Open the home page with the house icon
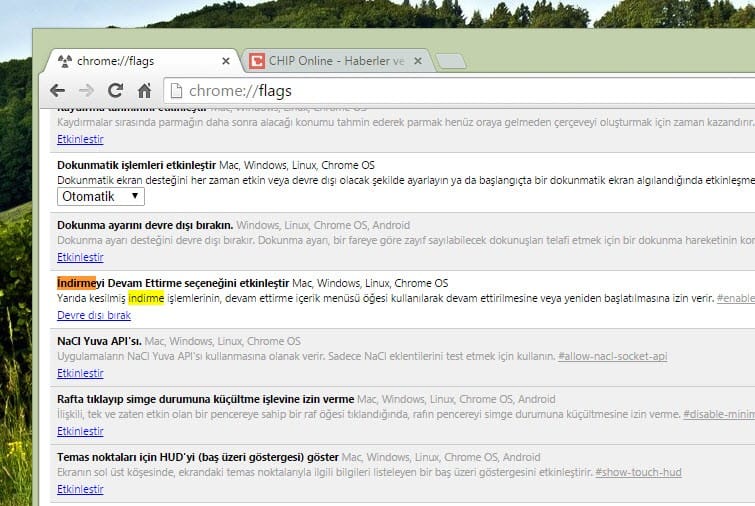The height and width of the screenshot is (506, 755). click(144, 90)
